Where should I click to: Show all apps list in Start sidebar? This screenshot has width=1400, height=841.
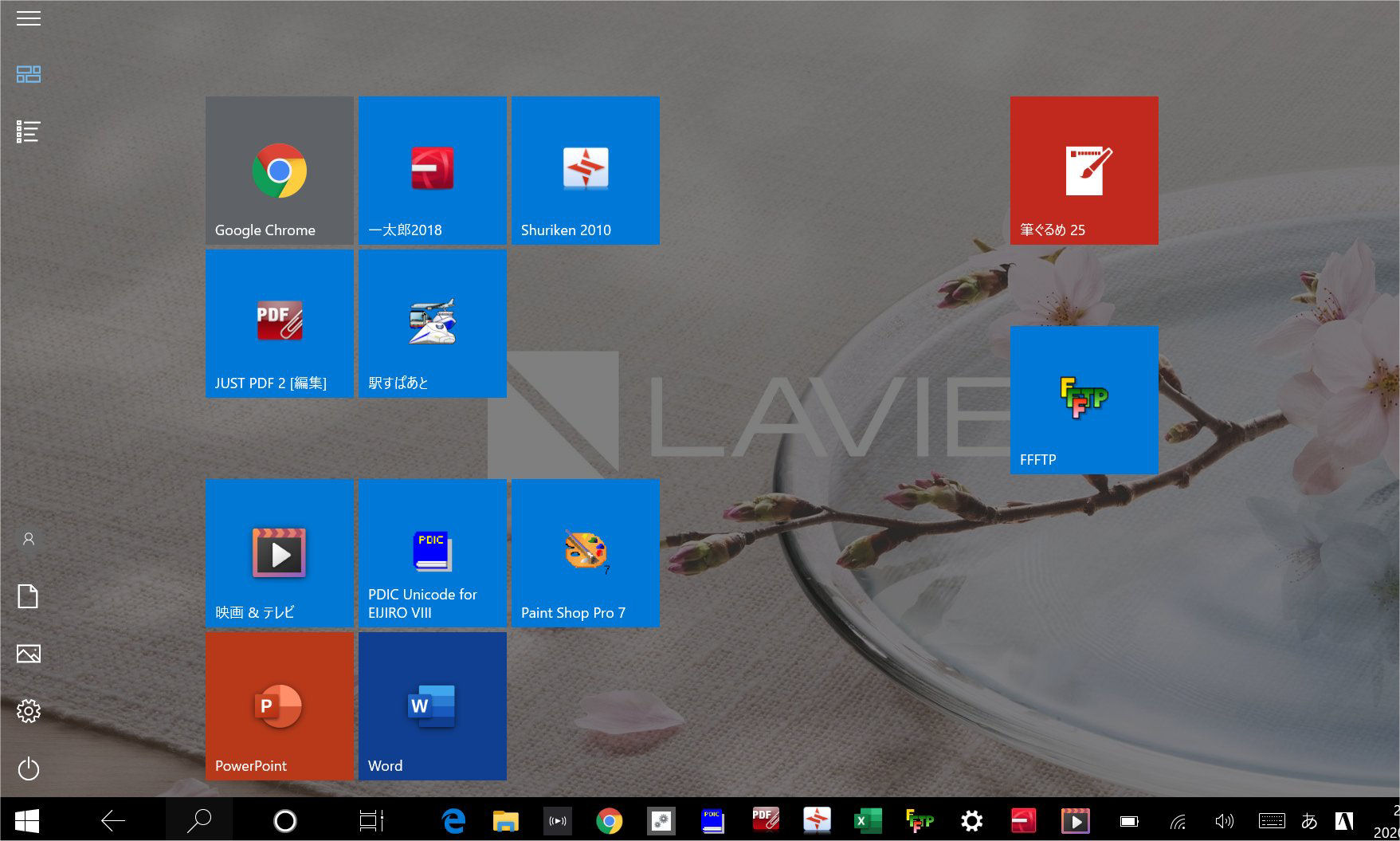[29, 132]
